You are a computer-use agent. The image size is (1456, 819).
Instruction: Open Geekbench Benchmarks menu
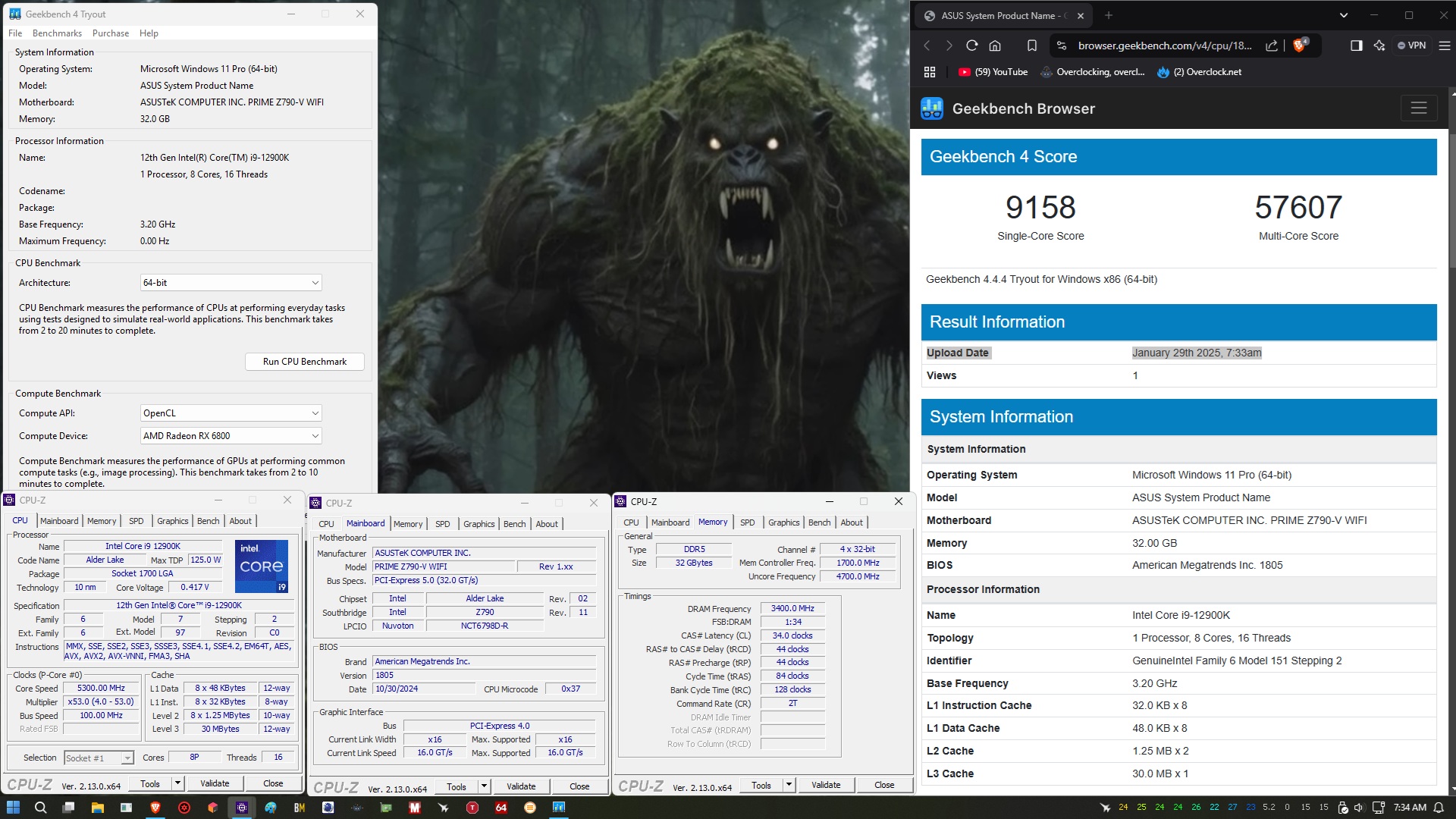pyautogui.click(x=57, y=33)
